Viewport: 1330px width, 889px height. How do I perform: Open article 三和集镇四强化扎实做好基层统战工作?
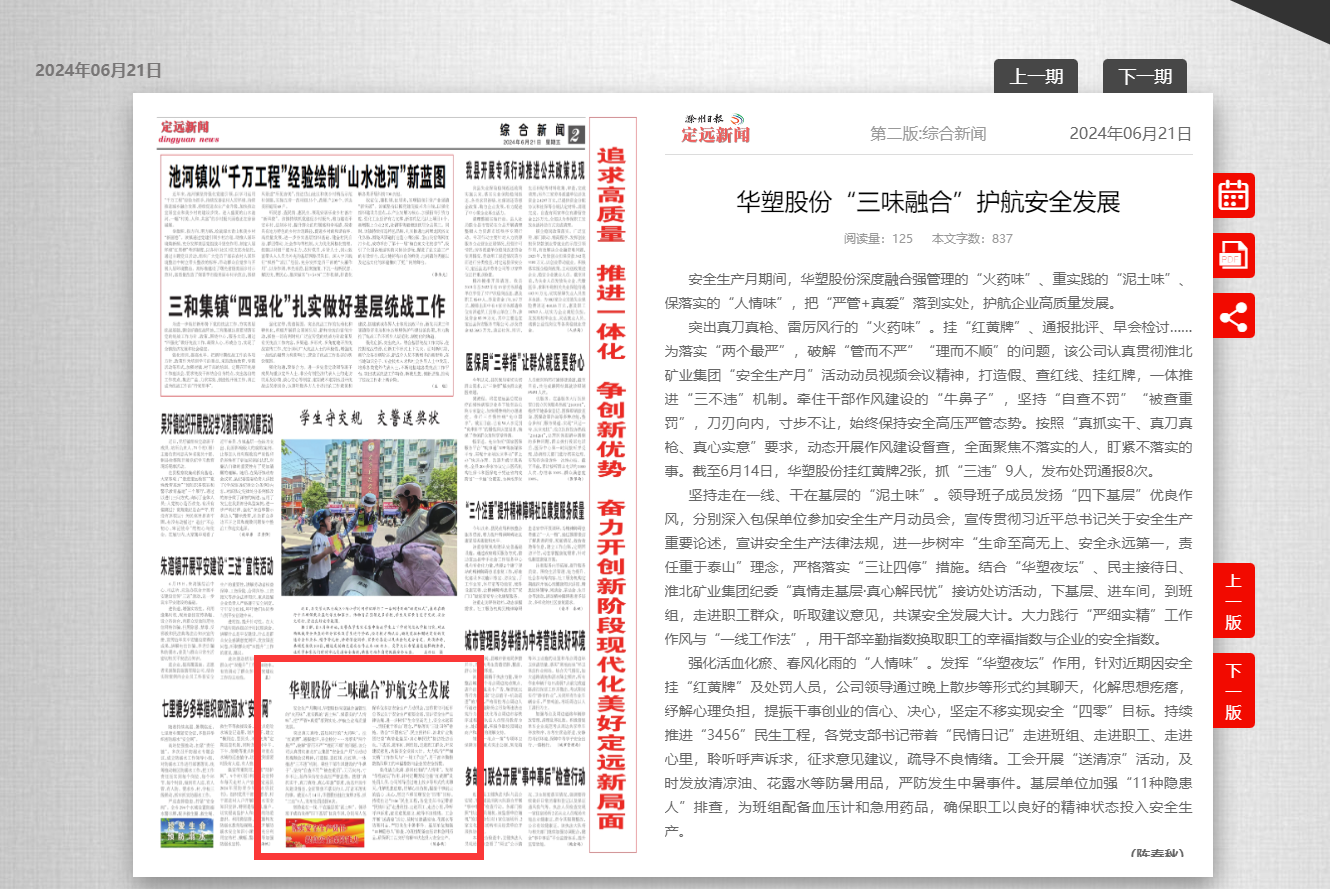click(307, 305)
